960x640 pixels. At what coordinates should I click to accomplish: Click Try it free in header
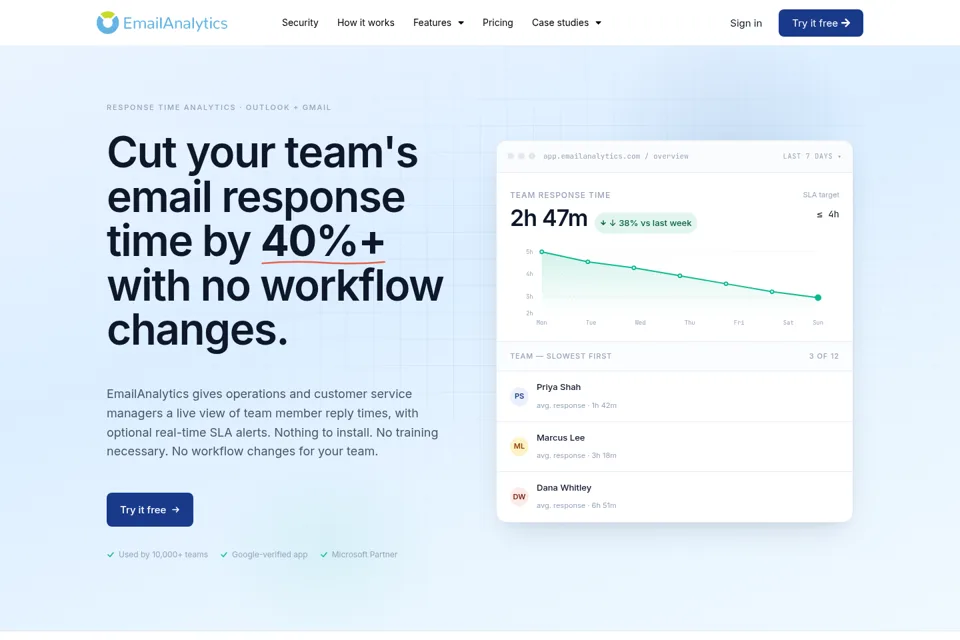click(820, 23)
